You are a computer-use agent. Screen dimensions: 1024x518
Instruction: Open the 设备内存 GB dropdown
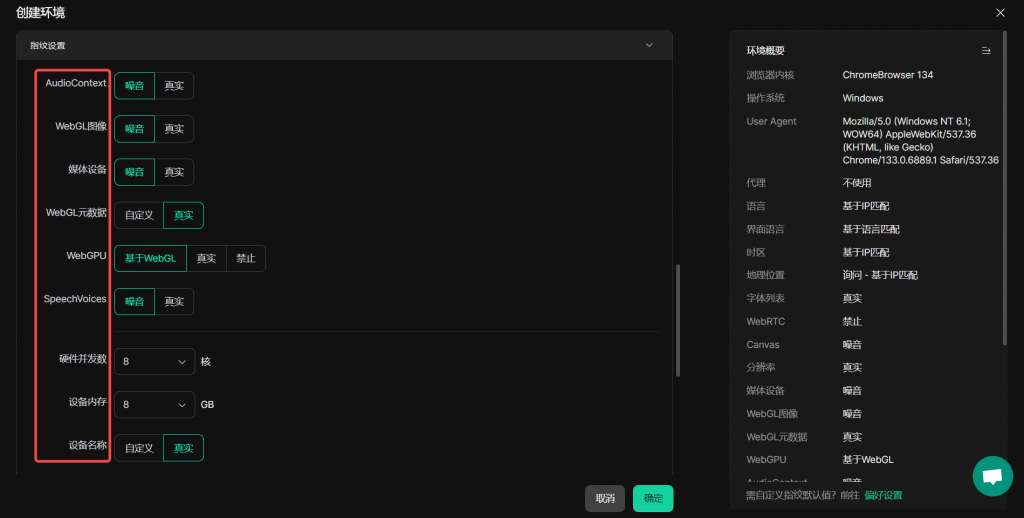(154, 405)
